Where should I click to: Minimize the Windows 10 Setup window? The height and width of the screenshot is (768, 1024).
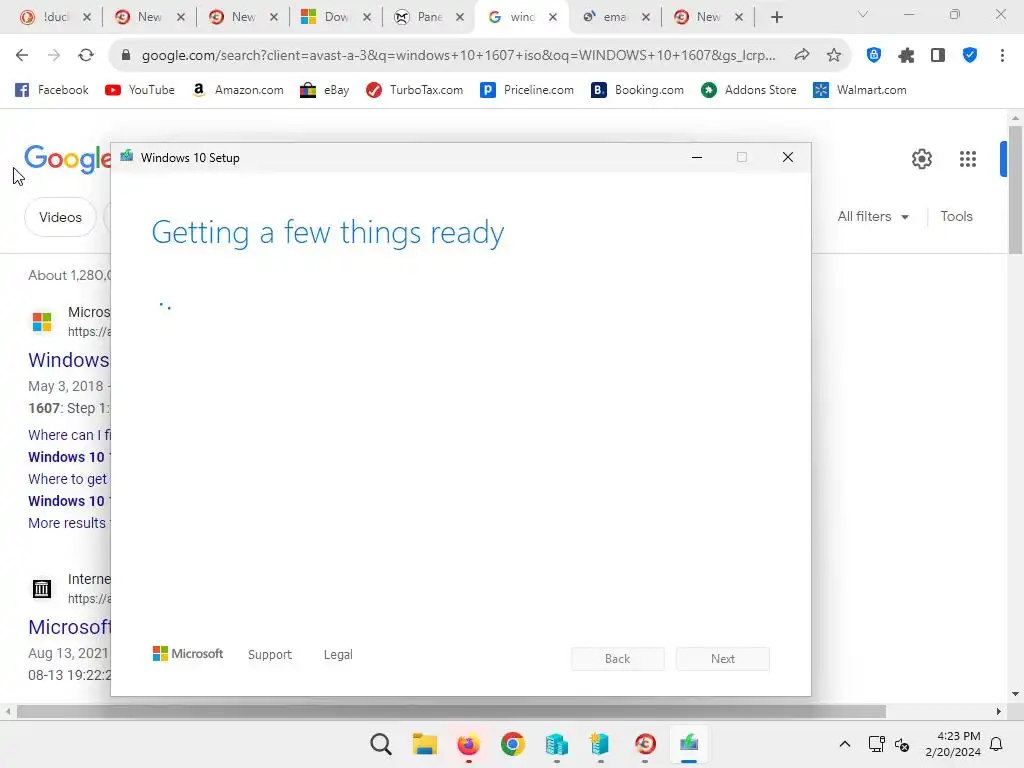coord(697,157)
